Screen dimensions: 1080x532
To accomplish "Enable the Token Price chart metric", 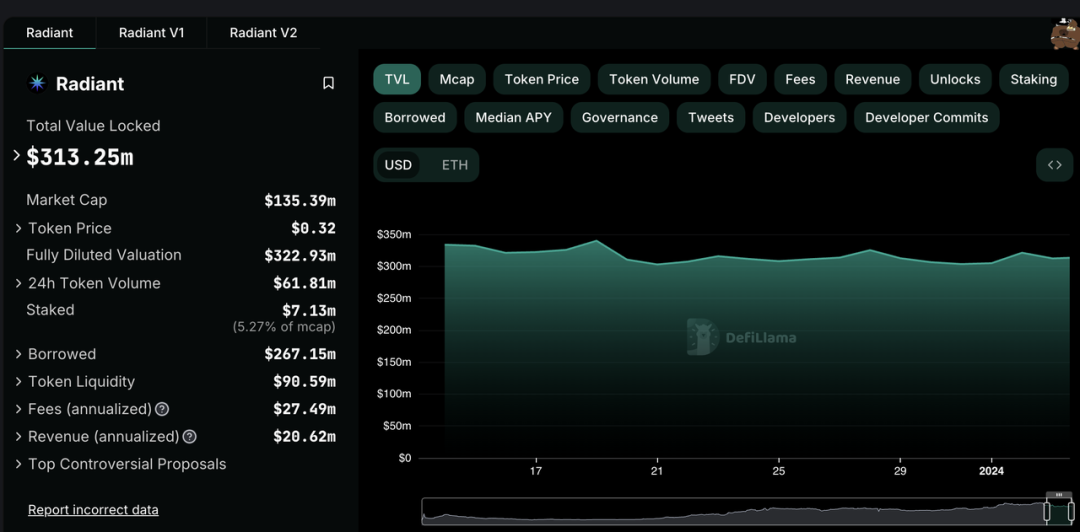I will [x=541, y=79].
